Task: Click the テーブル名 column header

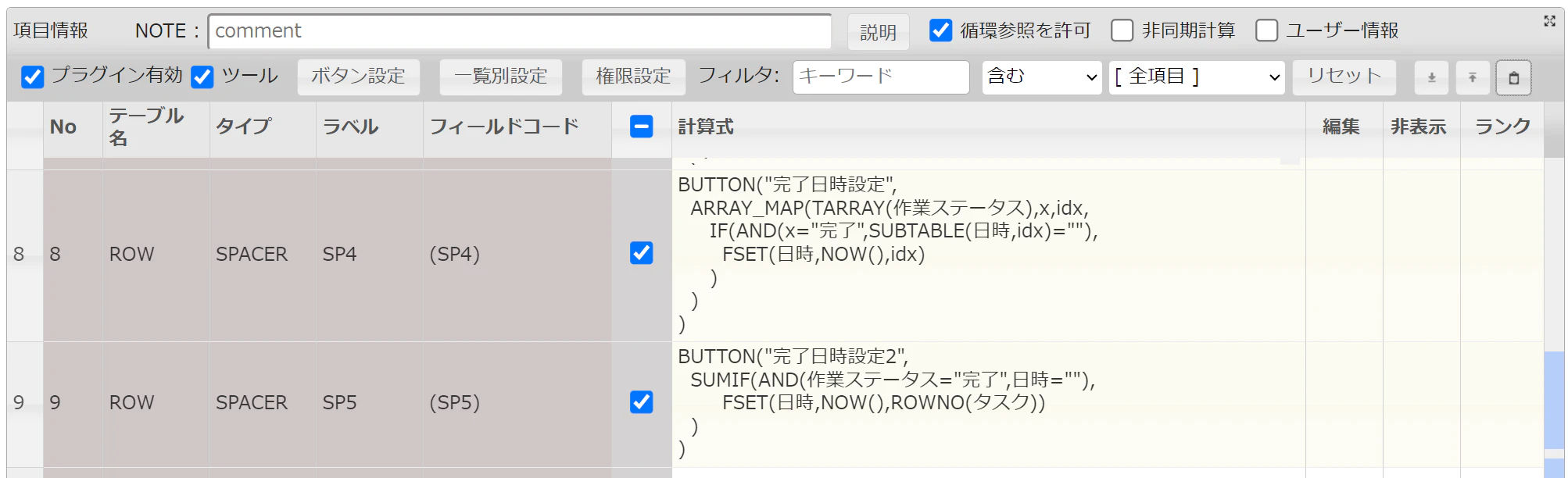Action: tap(156, 130)
